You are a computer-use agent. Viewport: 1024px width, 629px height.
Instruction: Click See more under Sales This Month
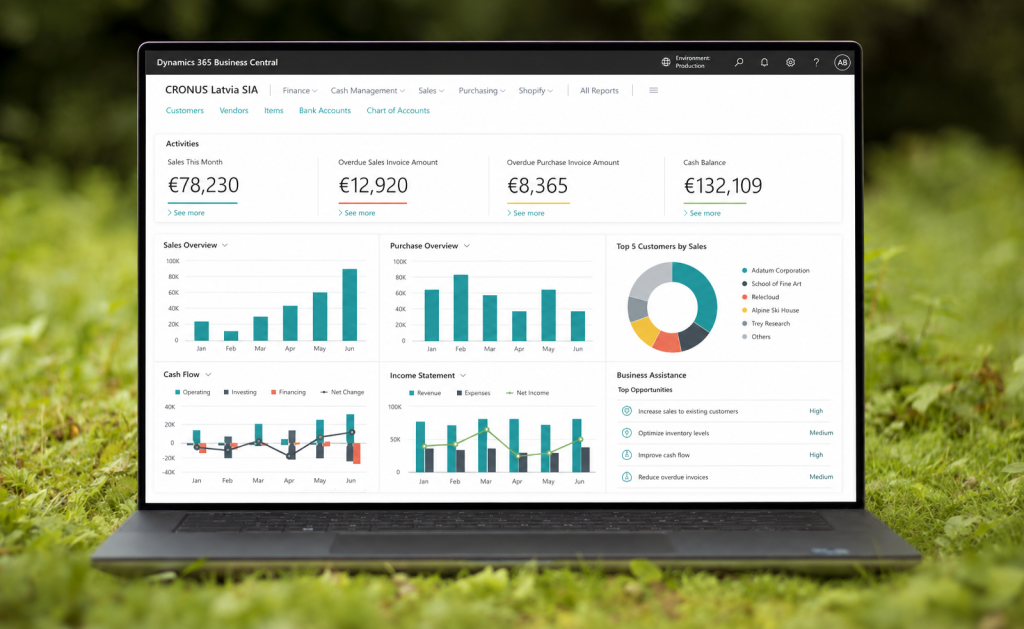click(186, 213)
